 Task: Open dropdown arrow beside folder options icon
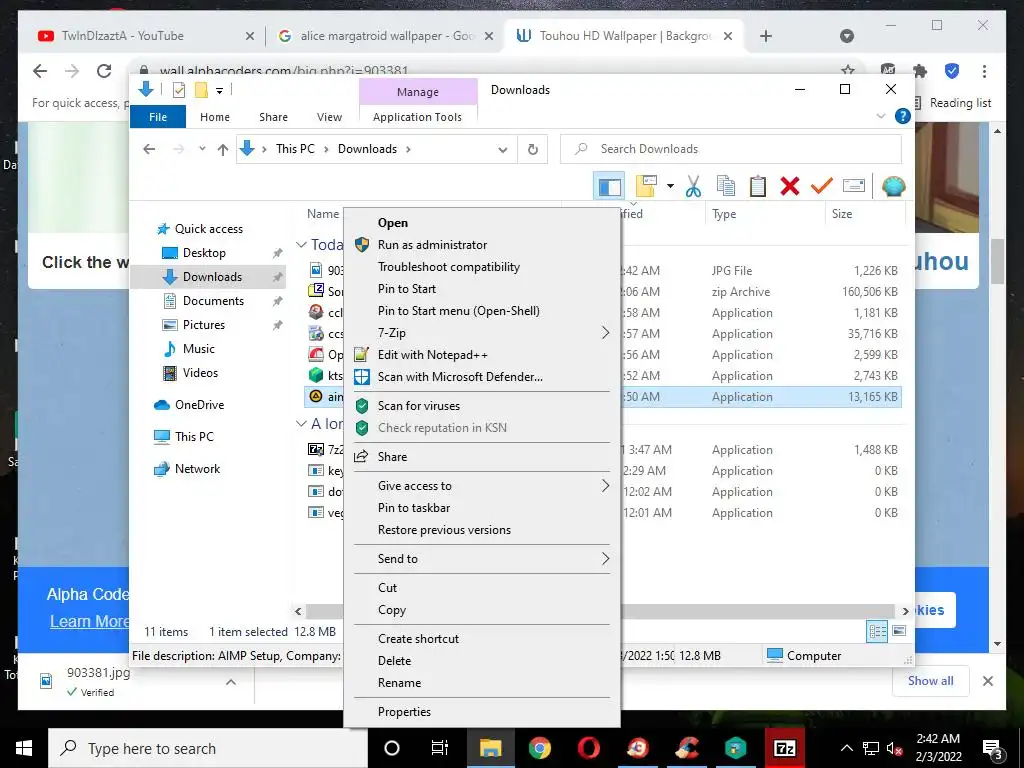tap(670, 187)
